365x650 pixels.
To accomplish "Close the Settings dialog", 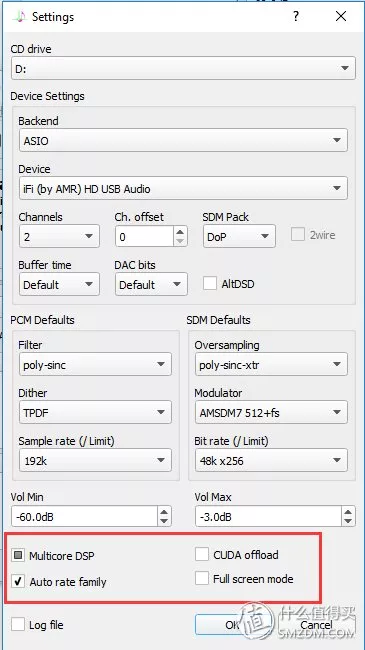I will click(x=341, y=17).
